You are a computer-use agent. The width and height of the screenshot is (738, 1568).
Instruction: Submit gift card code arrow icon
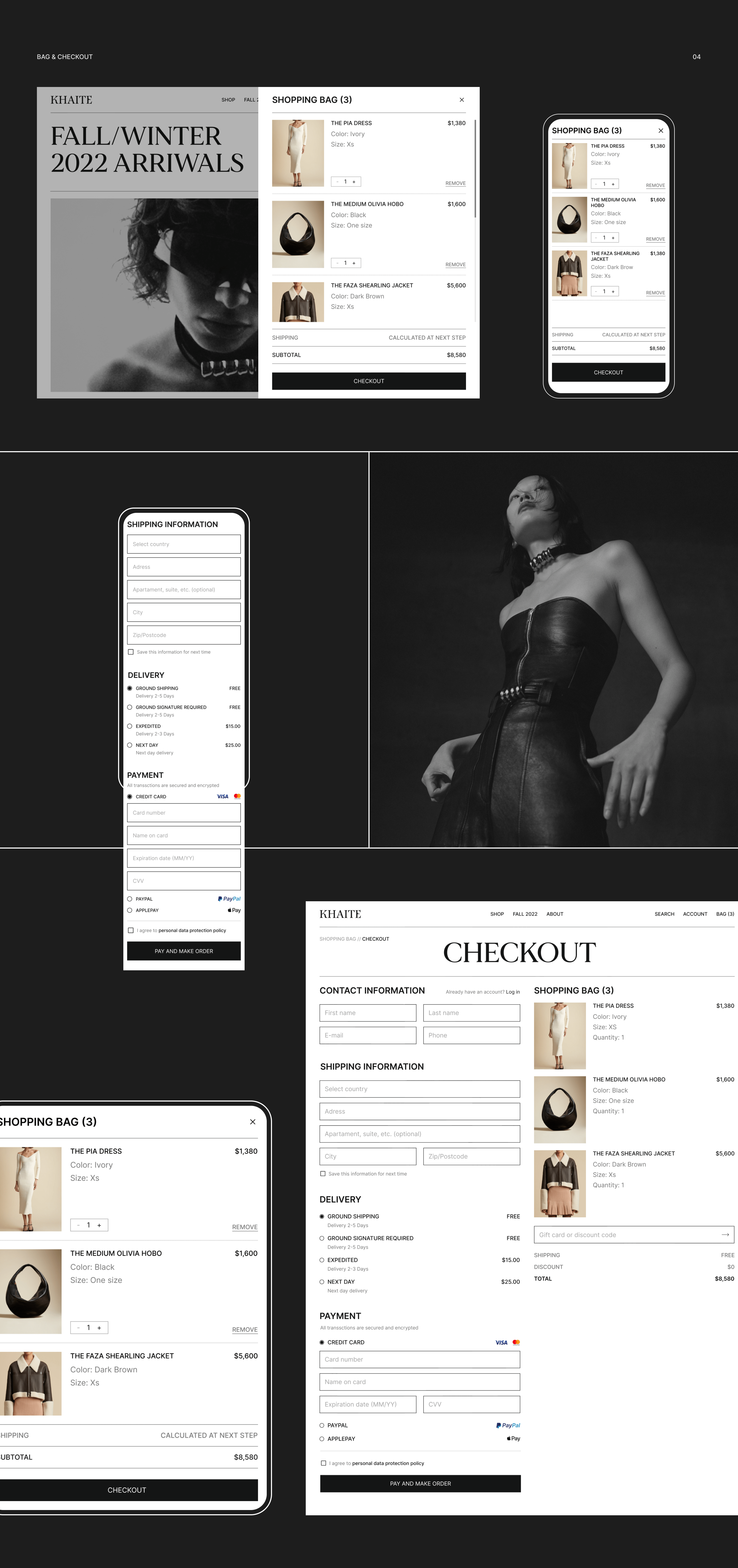[x=725, y=1234]
